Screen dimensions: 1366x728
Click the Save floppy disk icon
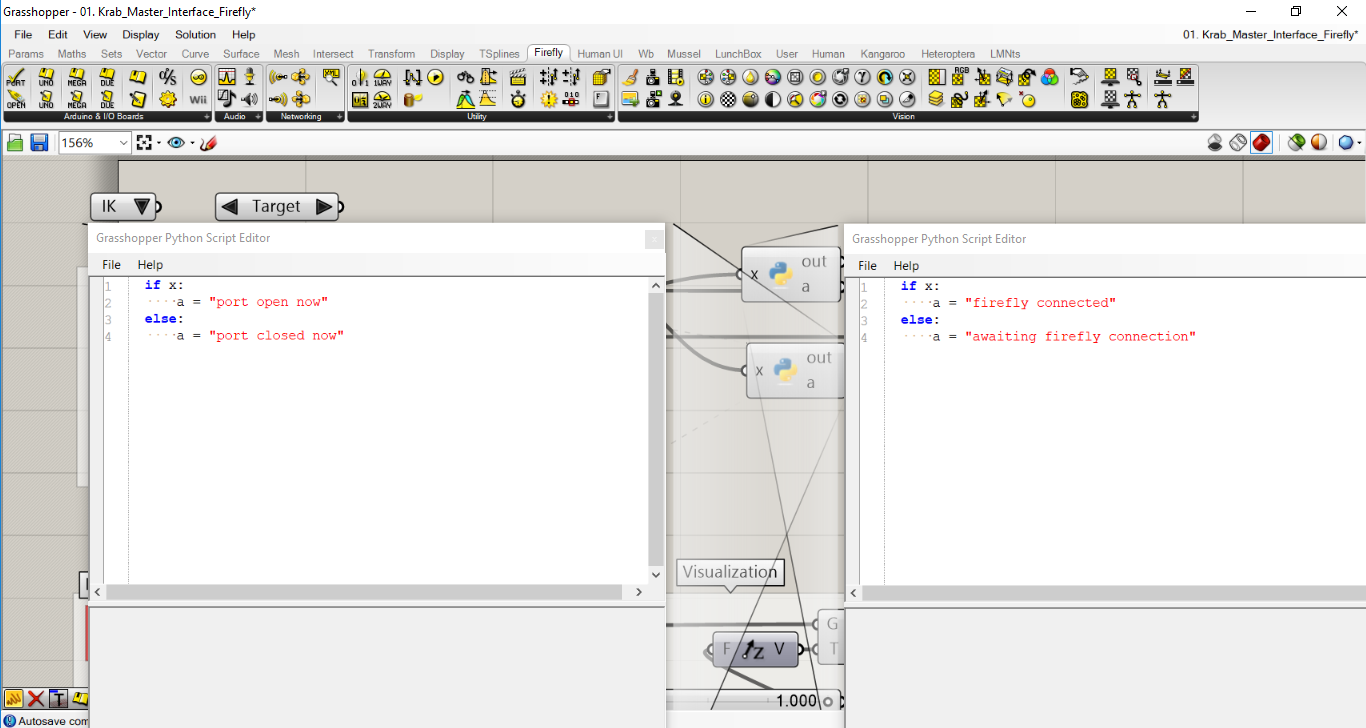(39, 143)
